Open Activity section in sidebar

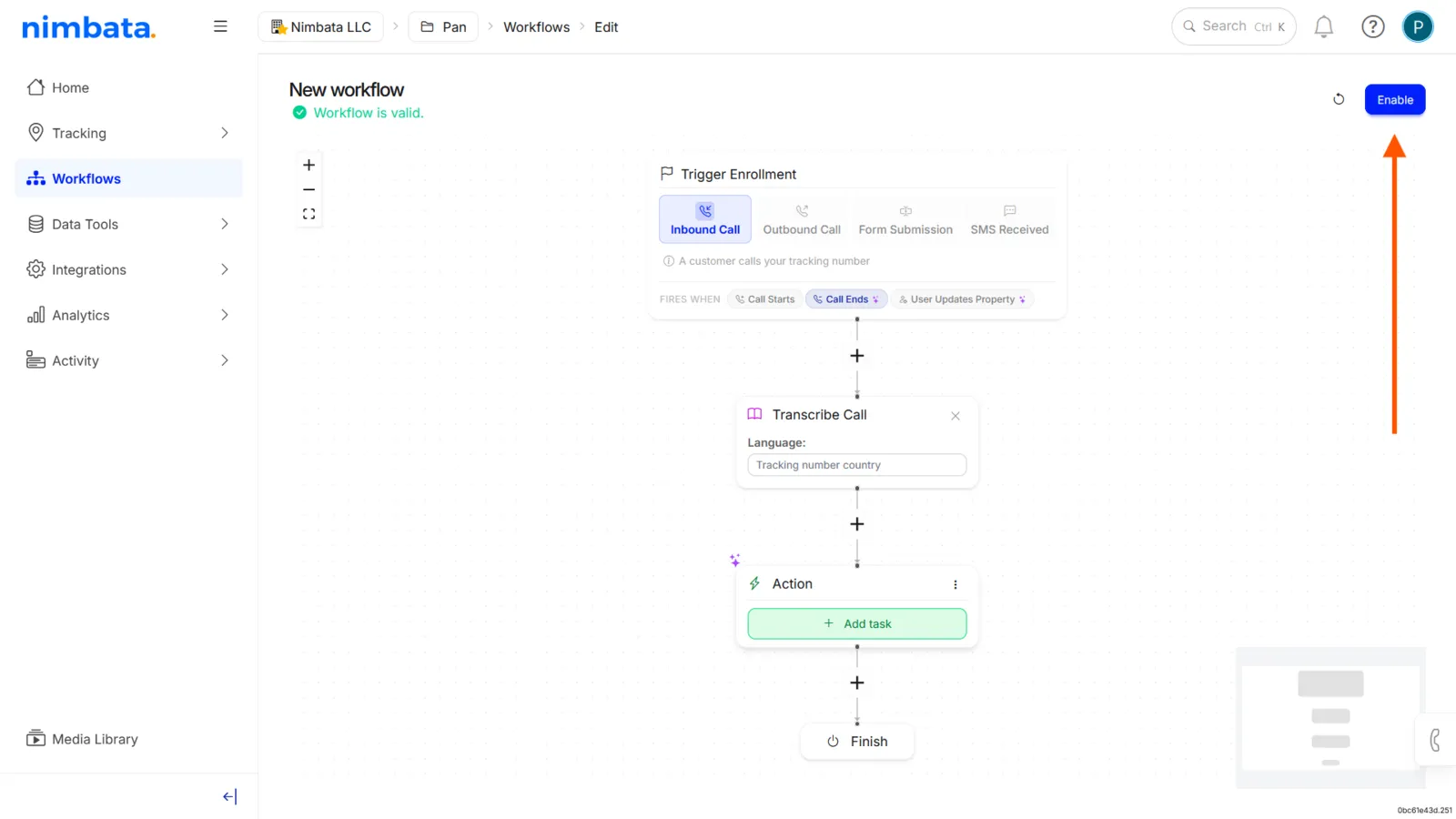tap(128, 360)
